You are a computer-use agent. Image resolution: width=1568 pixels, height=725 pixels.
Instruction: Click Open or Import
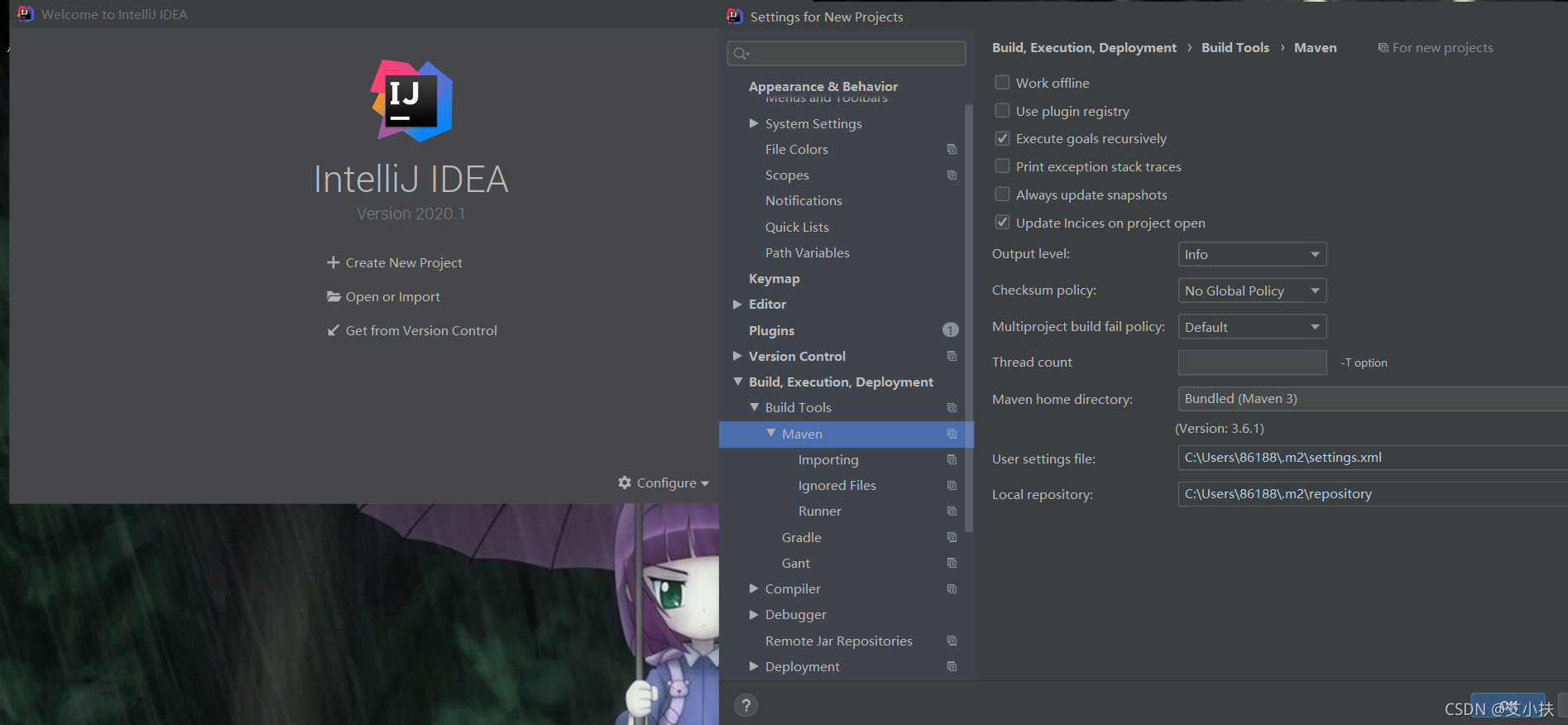pyautogui.click(x=392, y=296)
